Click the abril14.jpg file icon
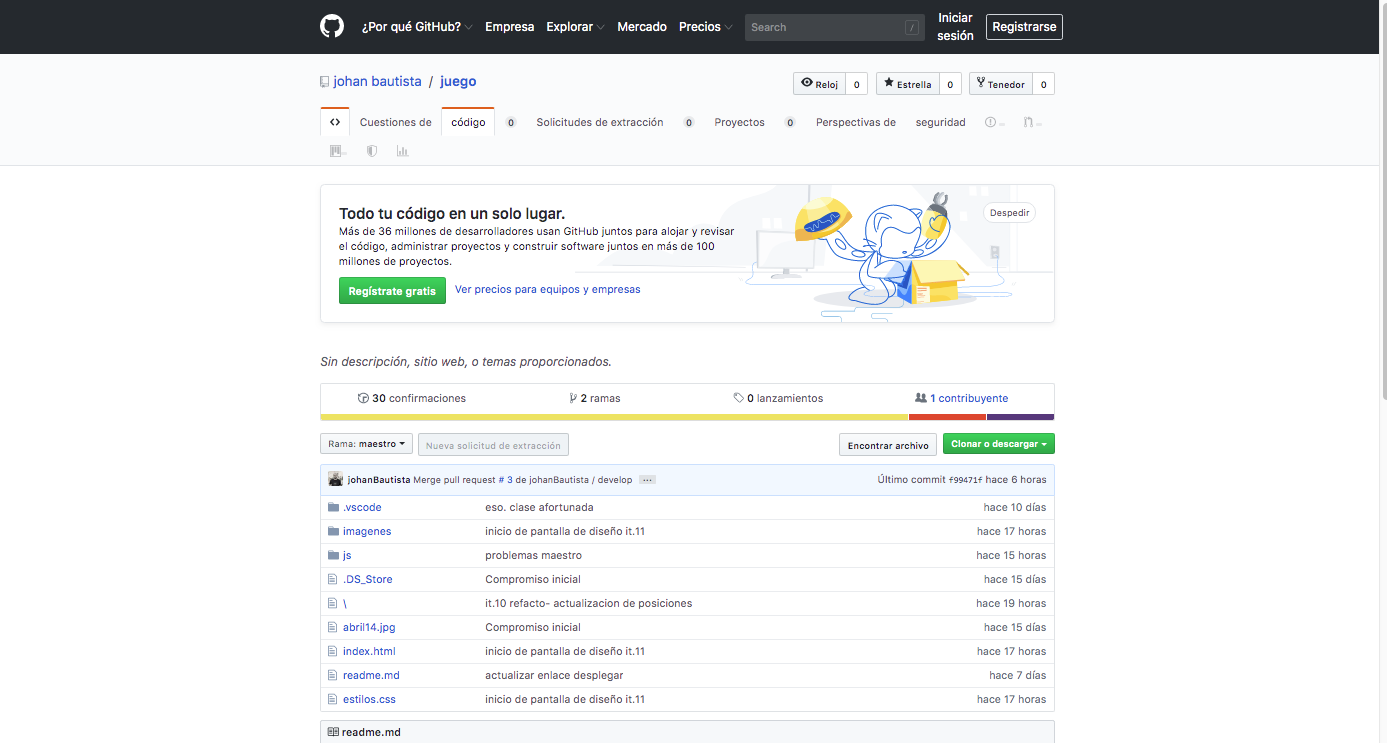Viewport: 1387px width, 743px height. pos(333,627)
